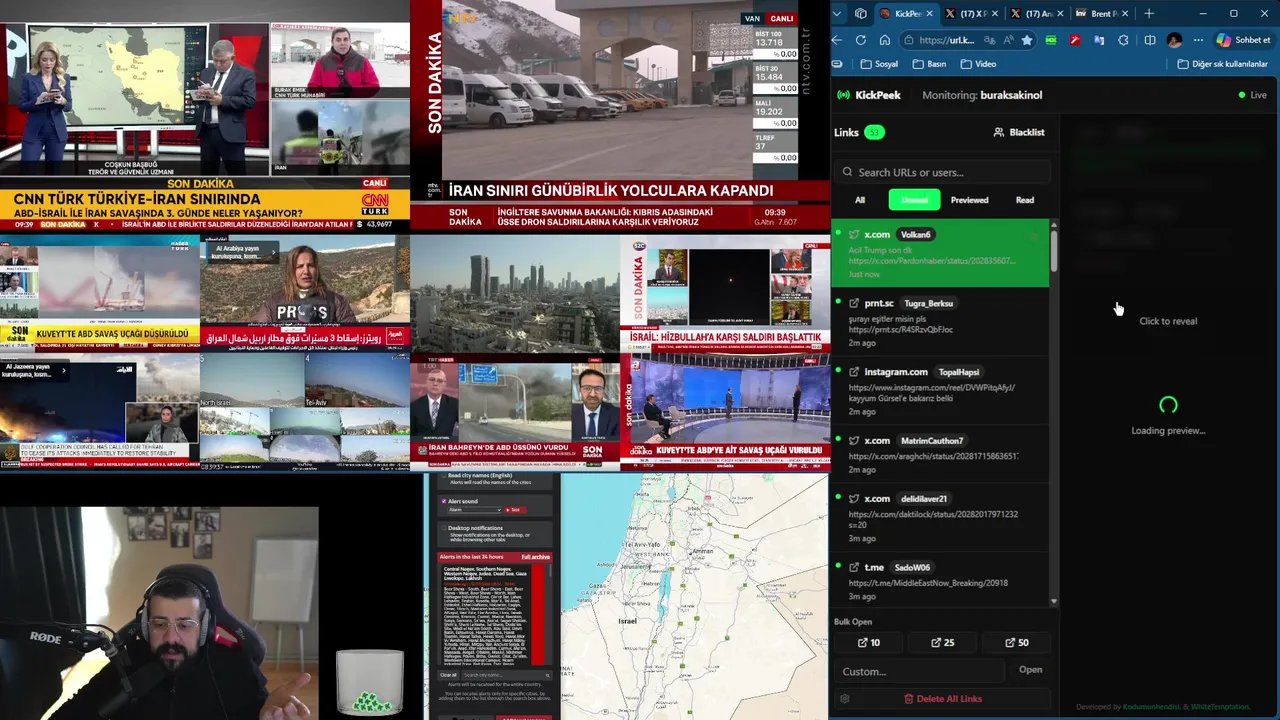Open the browser extensions puzzle icon

coord(1124,40)
